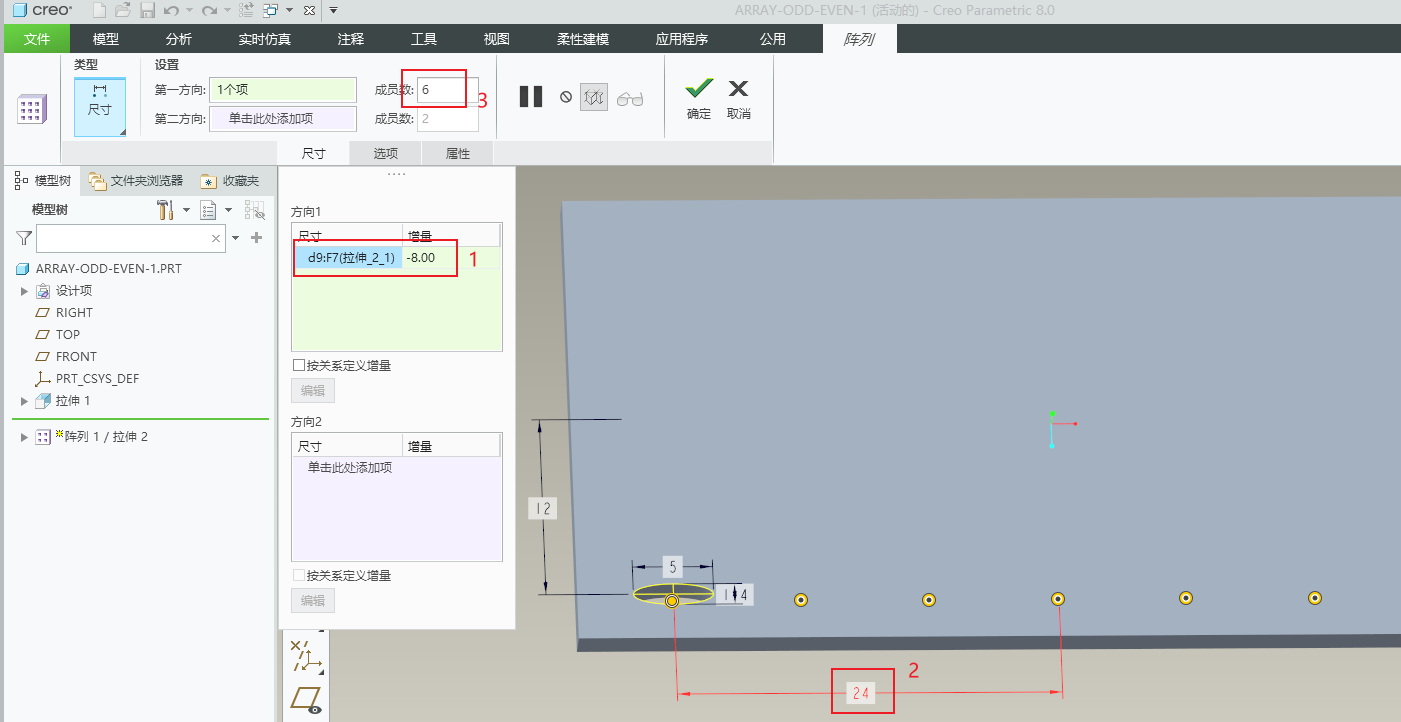Click the model tree settings hammer icon
Screen dimensions: 1401x722
pyautogui.click(x=166, y=210)
